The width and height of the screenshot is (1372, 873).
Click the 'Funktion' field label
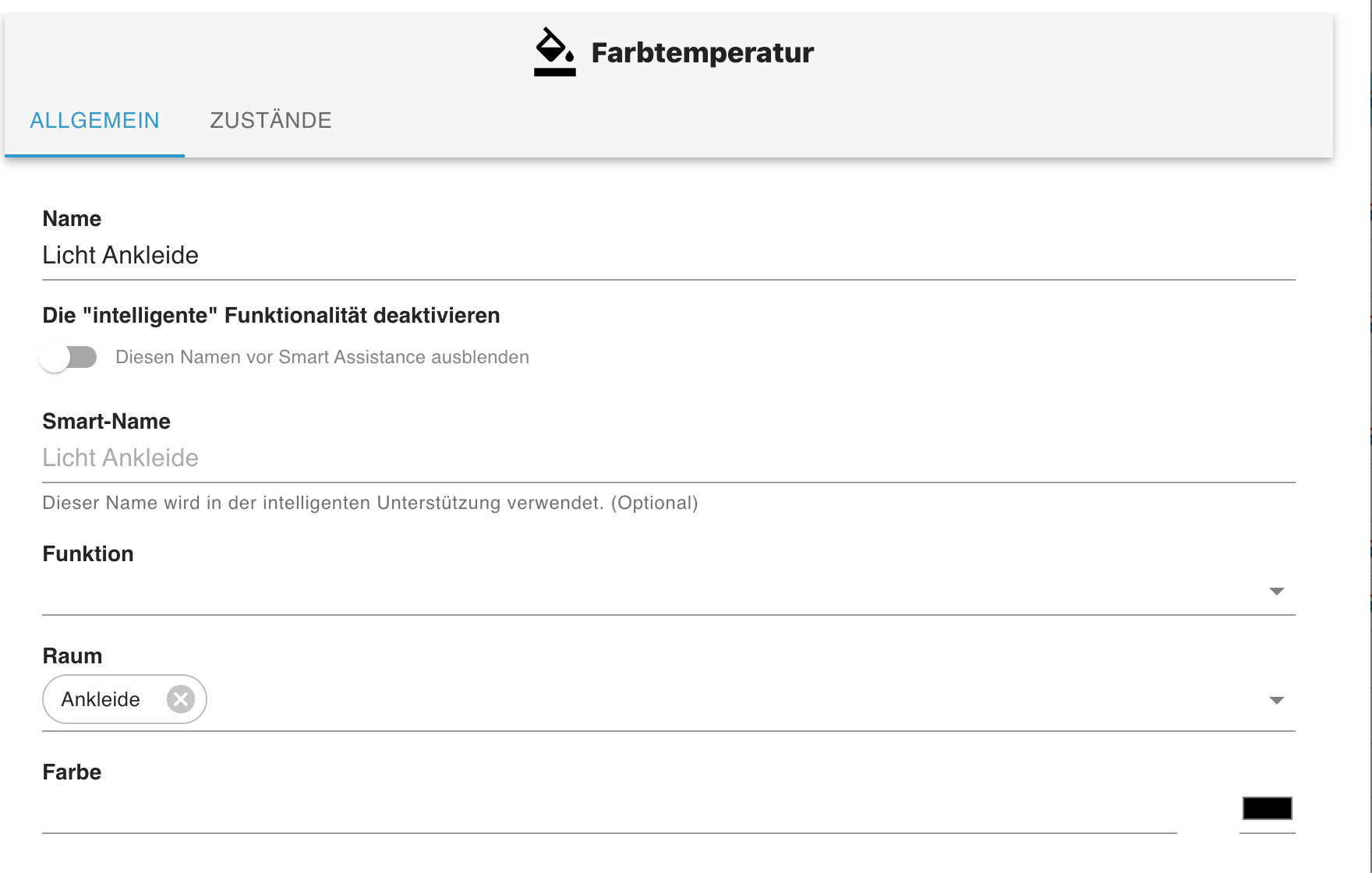(x=88, y=554)
